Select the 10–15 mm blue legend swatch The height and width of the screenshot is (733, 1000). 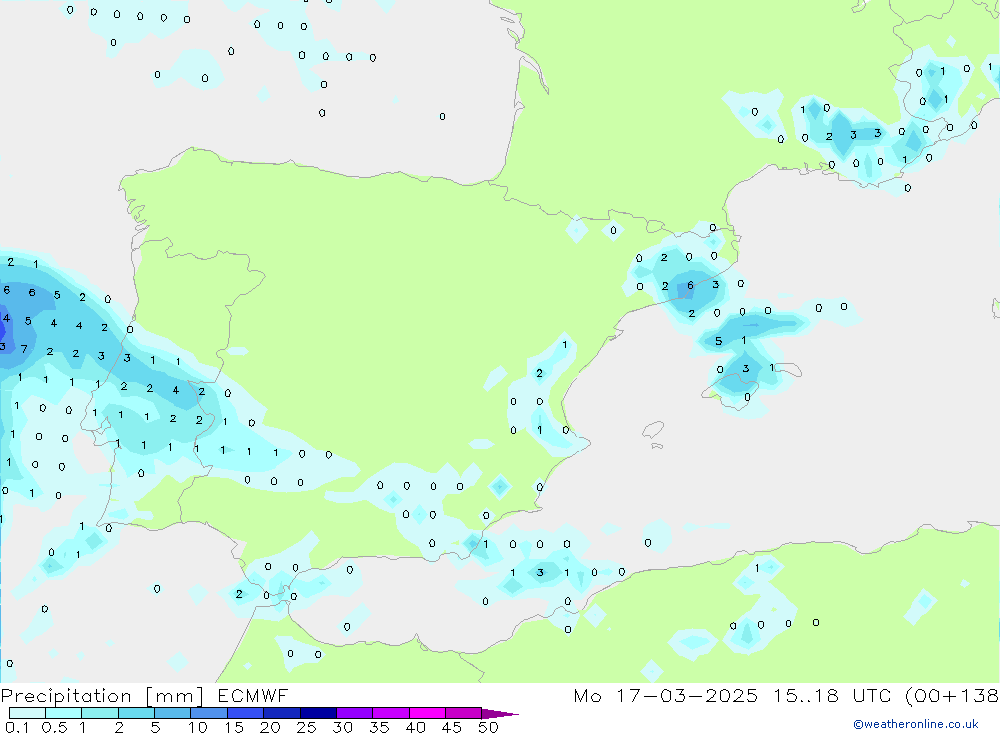pyautogui.click(x=209, y=713)
